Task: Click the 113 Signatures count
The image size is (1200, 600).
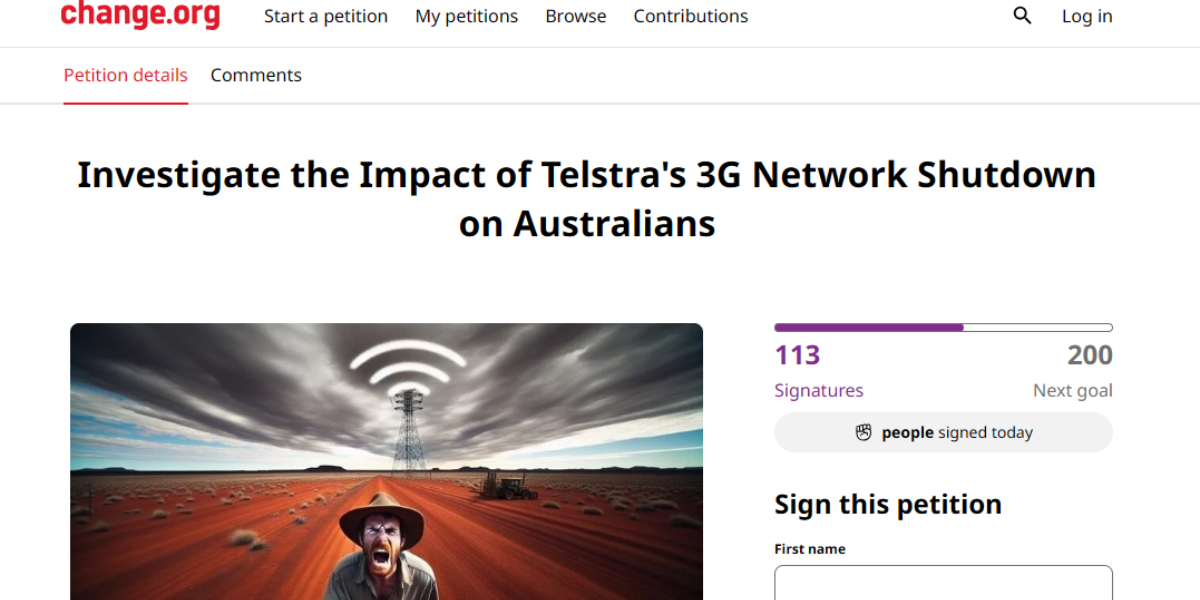Action: click(818, 371)
